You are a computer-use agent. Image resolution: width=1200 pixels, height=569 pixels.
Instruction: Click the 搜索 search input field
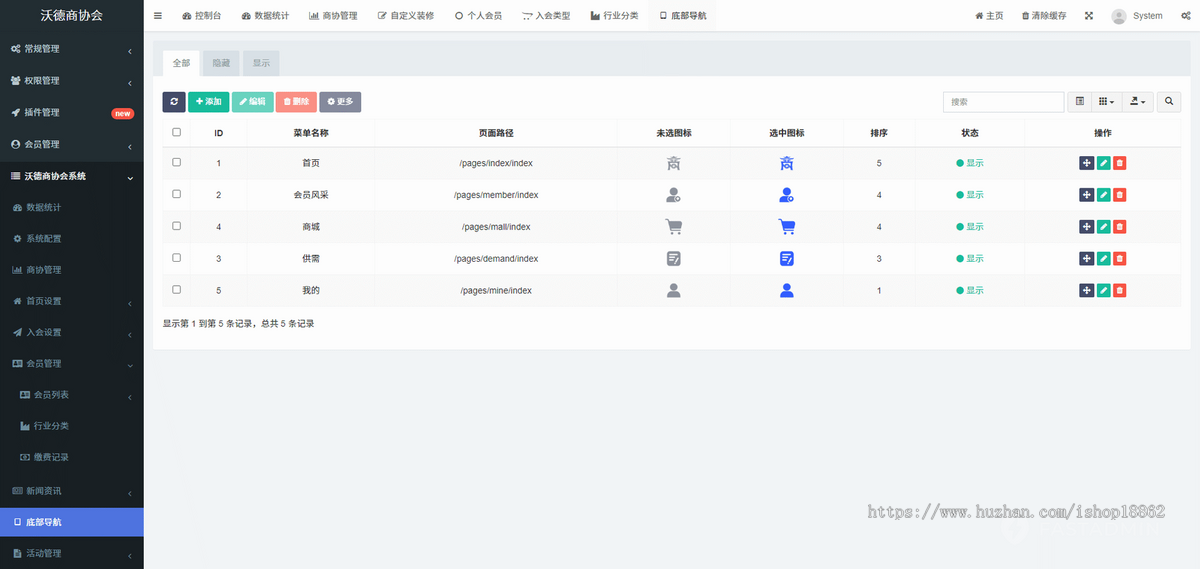1003,102
